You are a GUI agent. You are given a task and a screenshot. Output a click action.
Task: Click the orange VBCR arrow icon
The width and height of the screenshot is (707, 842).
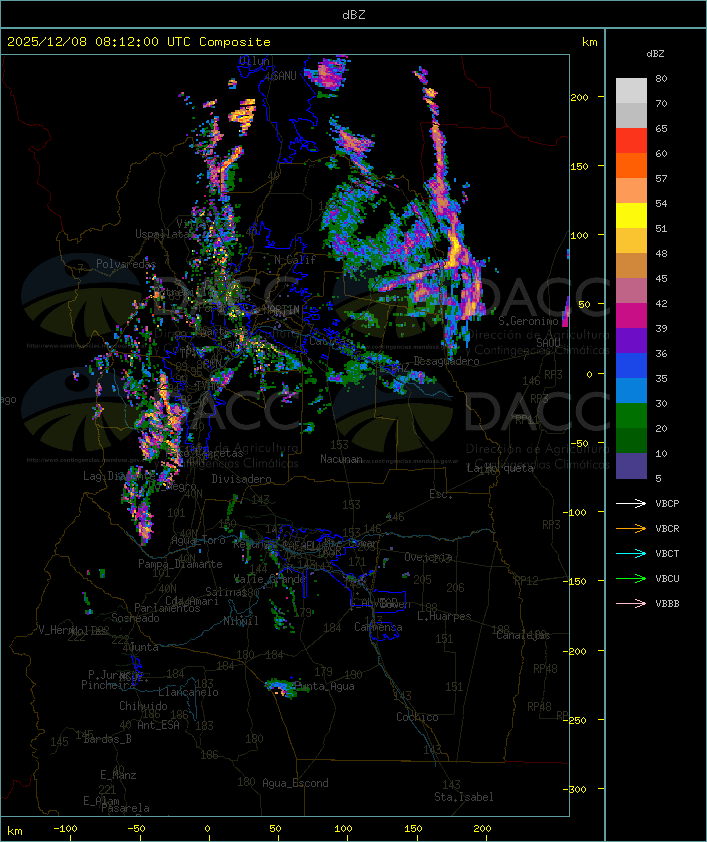[x=631, y=528]
